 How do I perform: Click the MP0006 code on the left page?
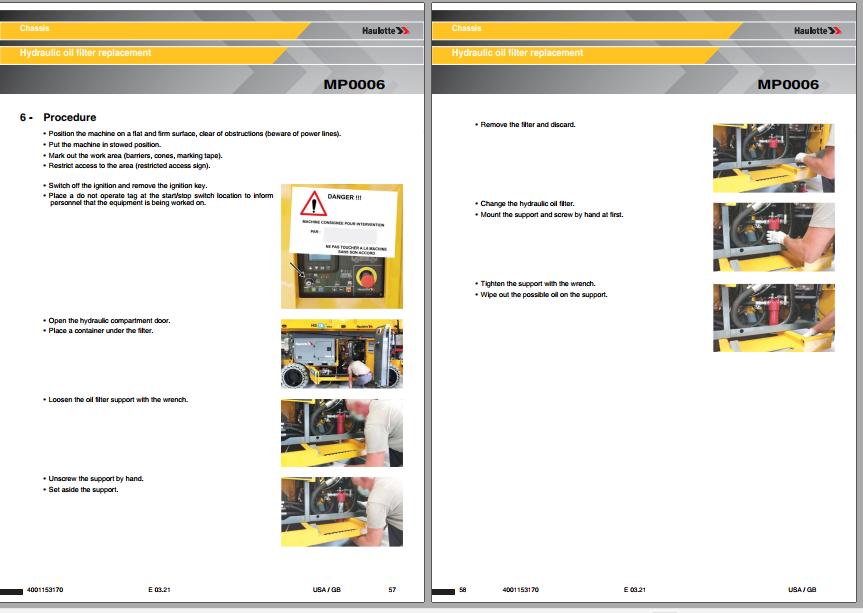tap(354, 85)
